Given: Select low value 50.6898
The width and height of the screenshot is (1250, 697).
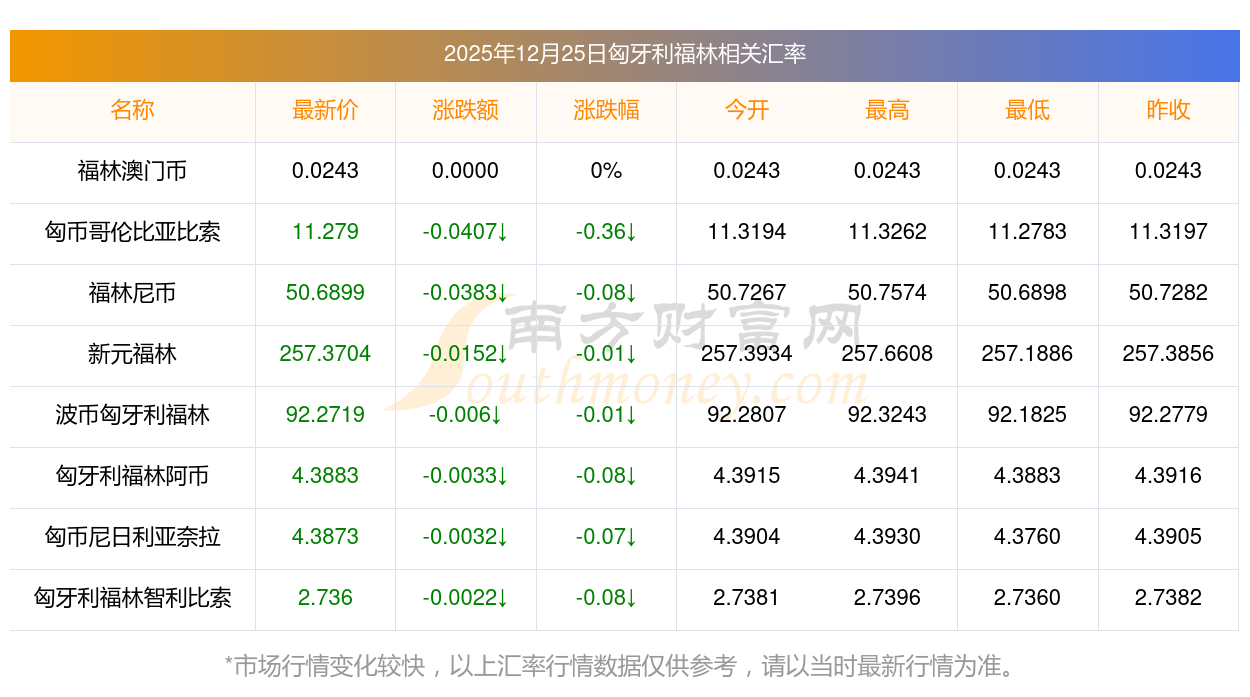Looking at the screenshot, I should pyautogui.click(x=1027, y=293).
